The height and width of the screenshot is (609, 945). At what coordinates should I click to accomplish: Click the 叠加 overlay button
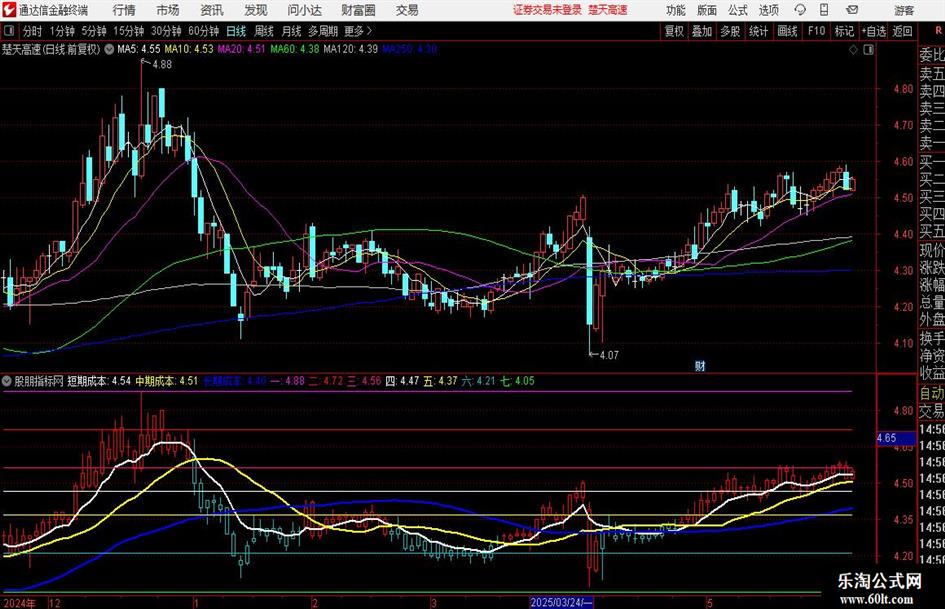pyautogui.click(x=702, y=31)
